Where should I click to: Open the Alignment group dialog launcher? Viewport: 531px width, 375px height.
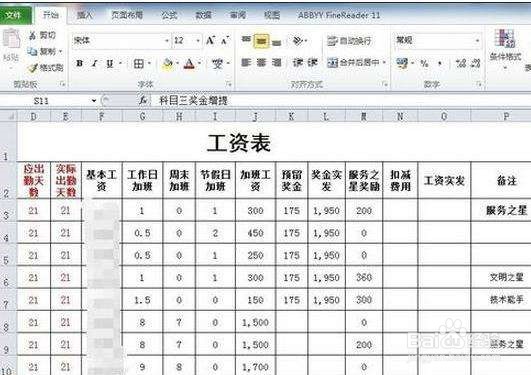(385, 84)
